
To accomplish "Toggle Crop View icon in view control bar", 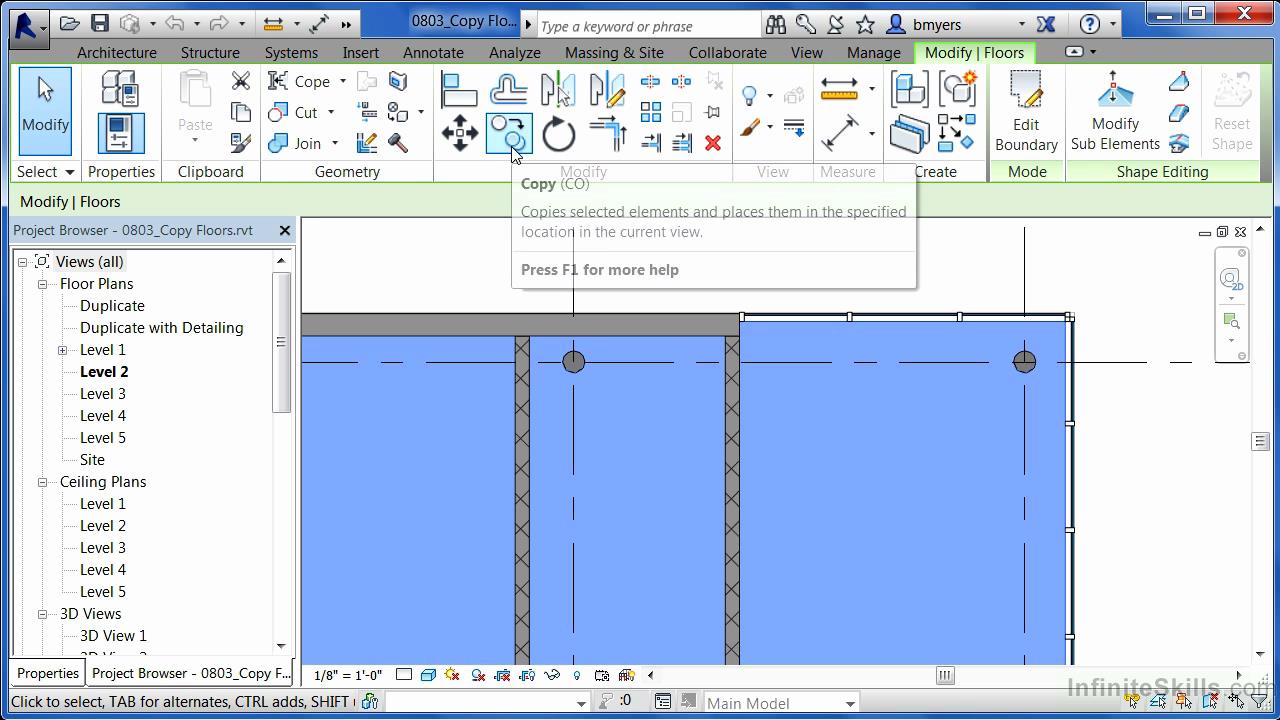I will click(x=502, y=675).
